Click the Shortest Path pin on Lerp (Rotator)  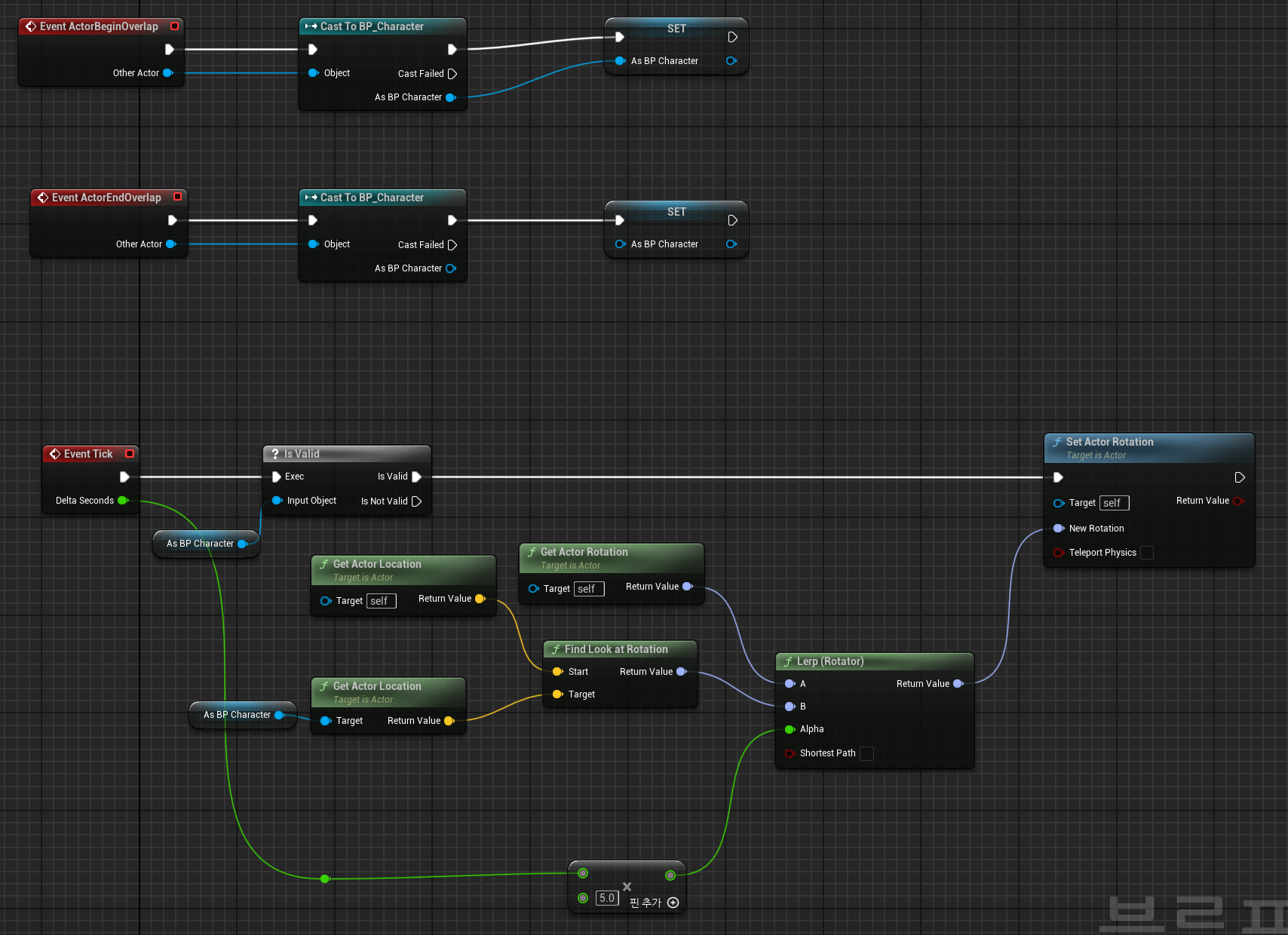coord(790,753)
